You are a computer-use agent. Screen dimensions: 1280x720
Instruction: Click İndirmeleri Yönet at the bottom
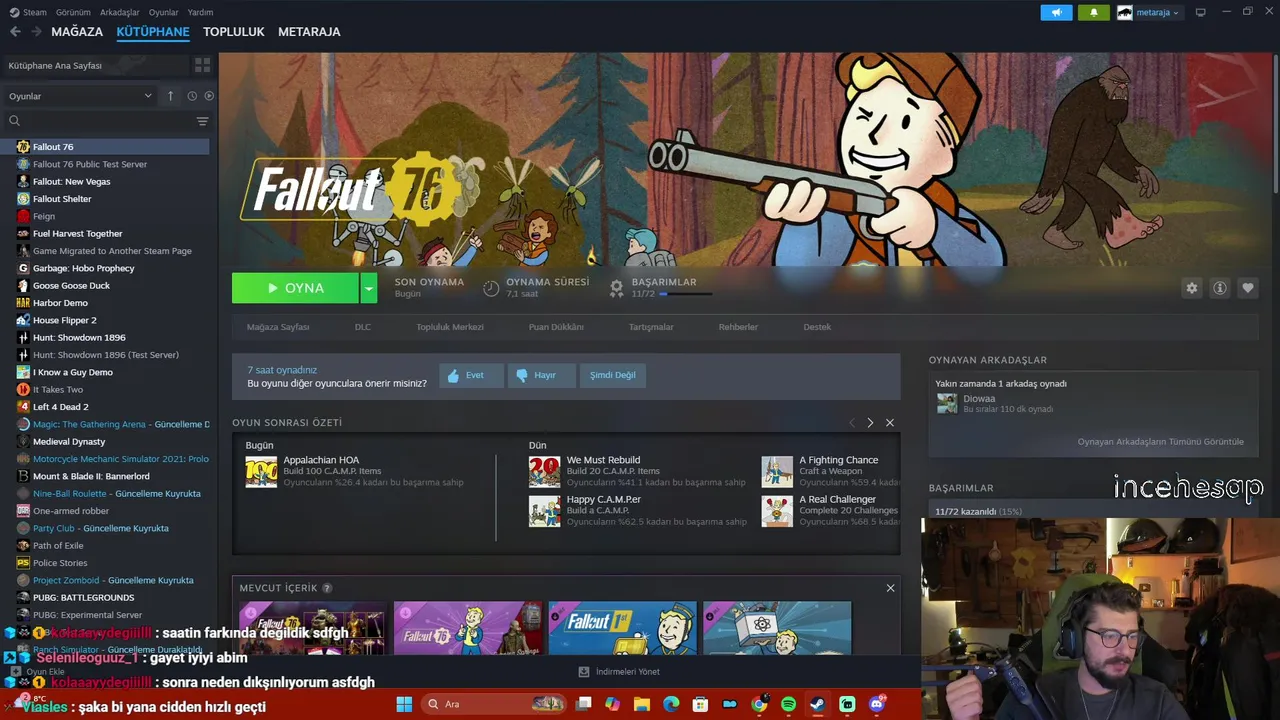[x=619, y=672]
